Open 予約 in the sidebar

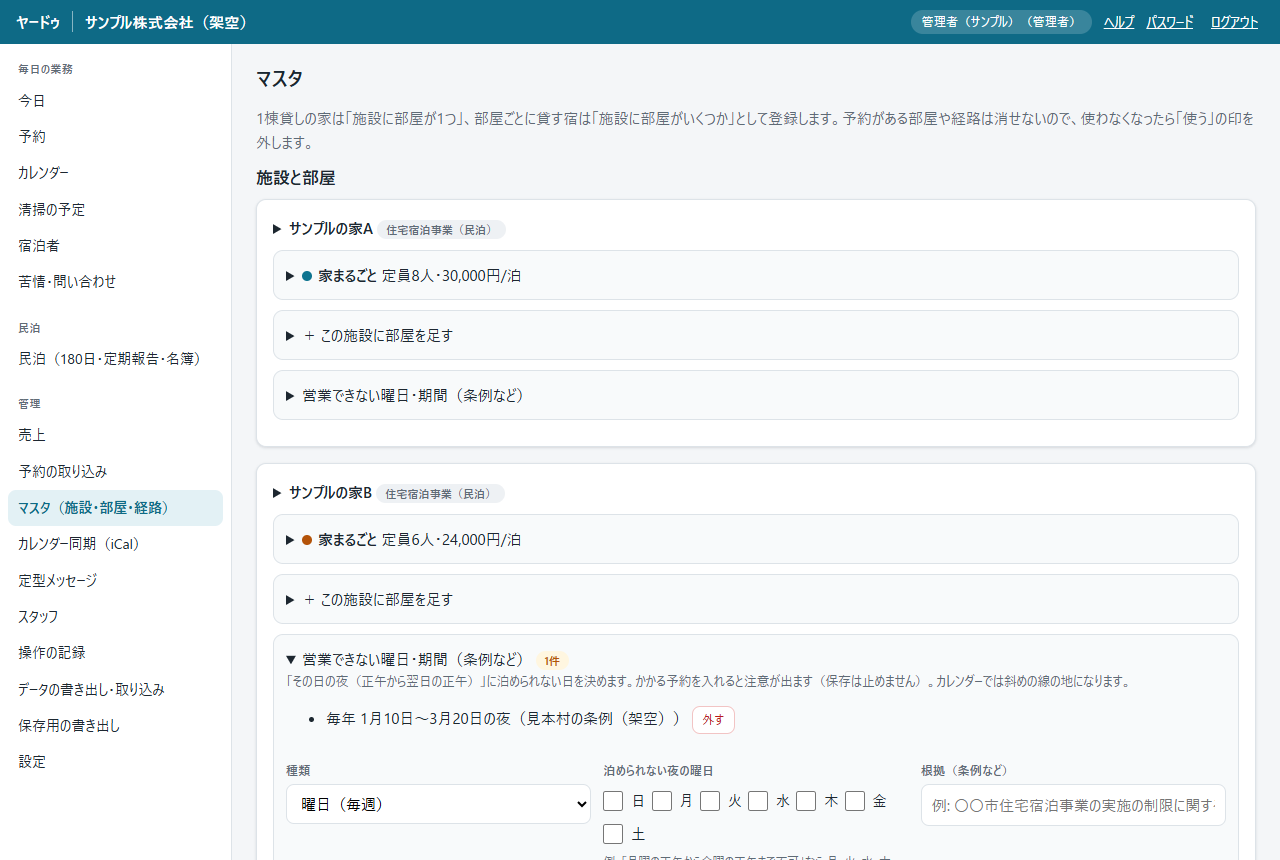click(115, 137)
